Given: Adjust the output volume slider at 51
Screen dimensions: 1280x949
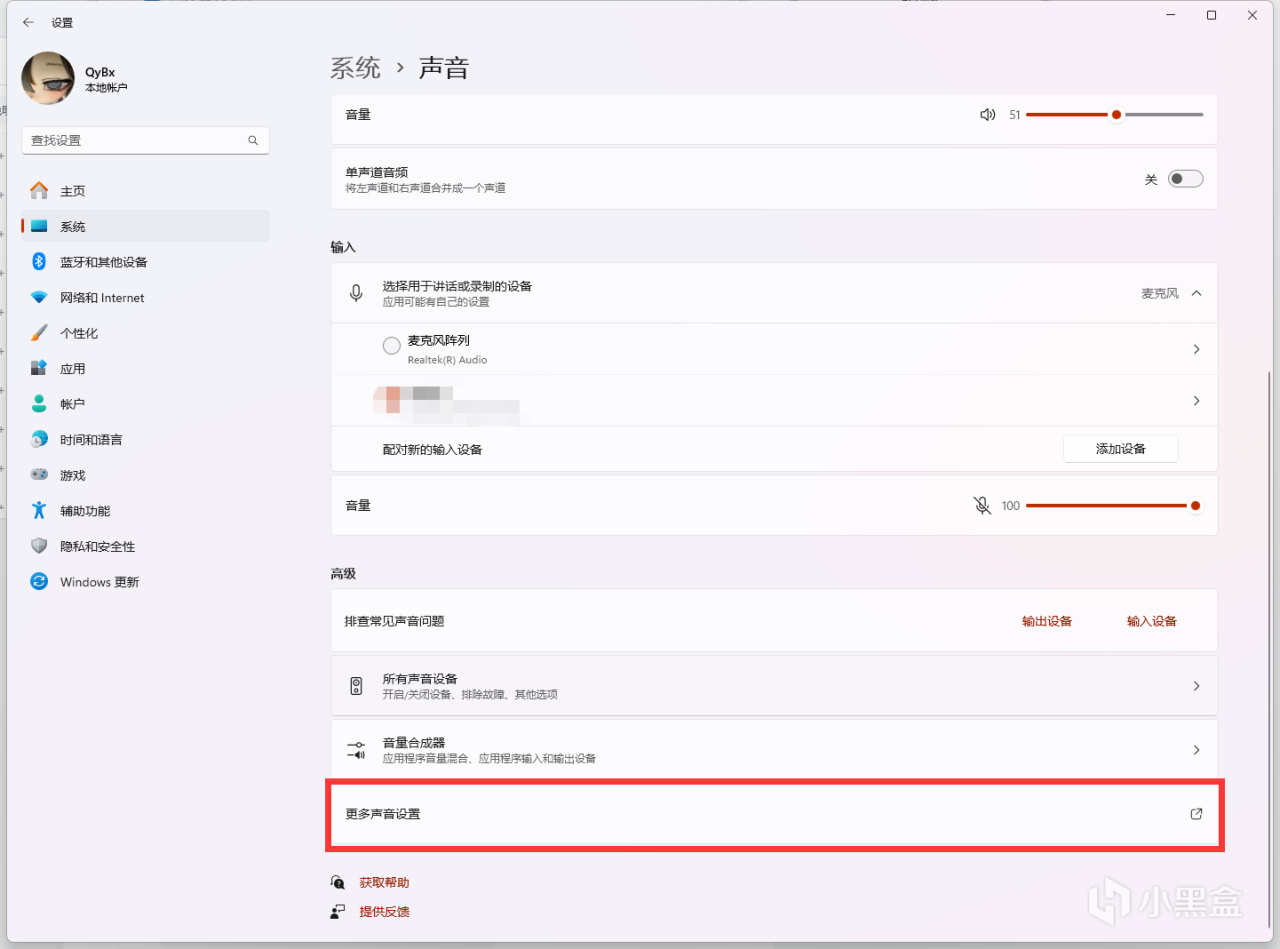Looking at the screenshot, I should tap(1114, 115).
